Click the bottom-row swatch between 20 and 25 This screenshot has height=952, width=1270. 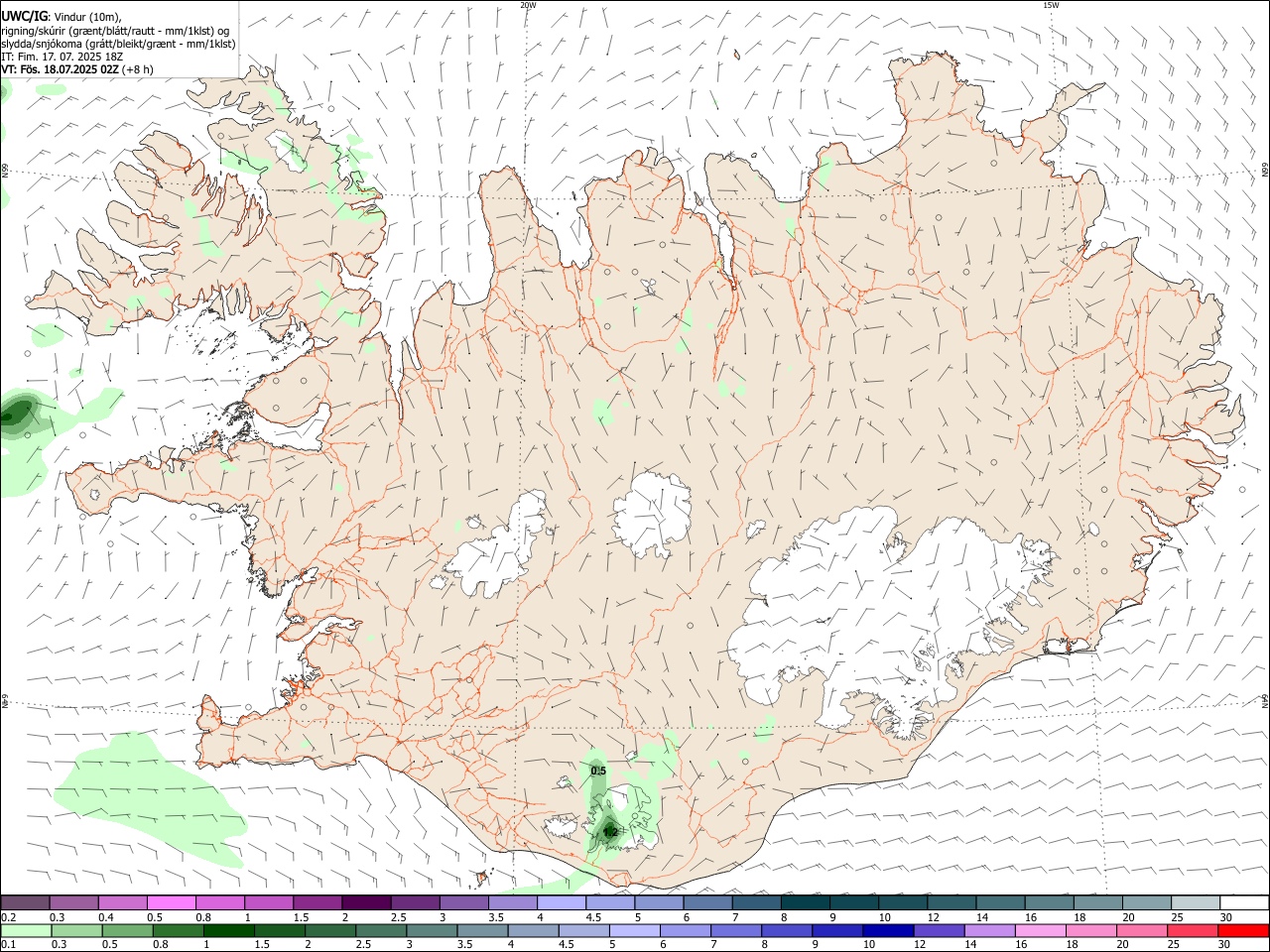click(x=1141, y=930)
